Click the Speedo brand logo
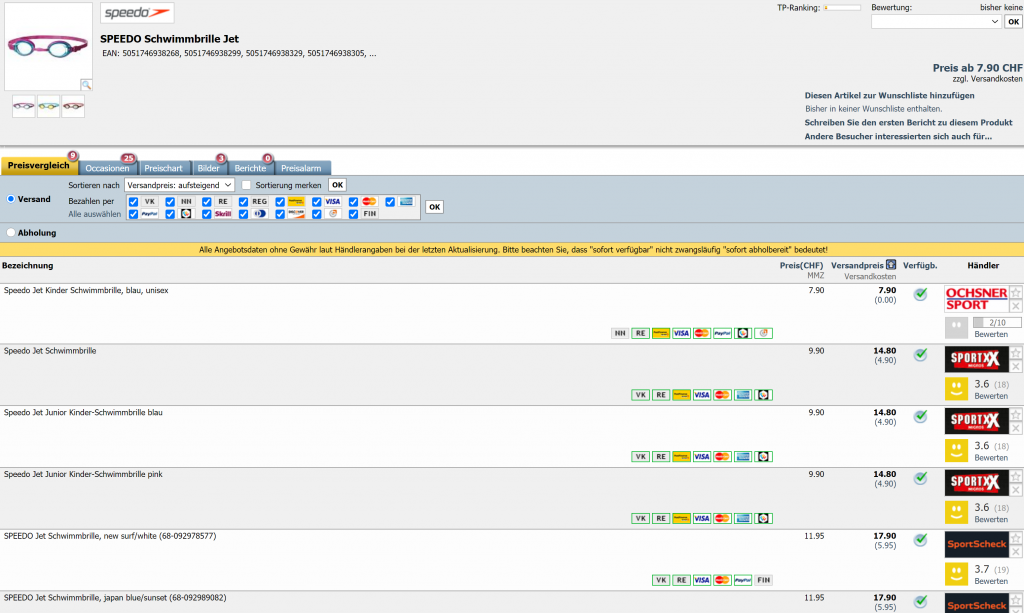1024x613 pixels. 137,13
